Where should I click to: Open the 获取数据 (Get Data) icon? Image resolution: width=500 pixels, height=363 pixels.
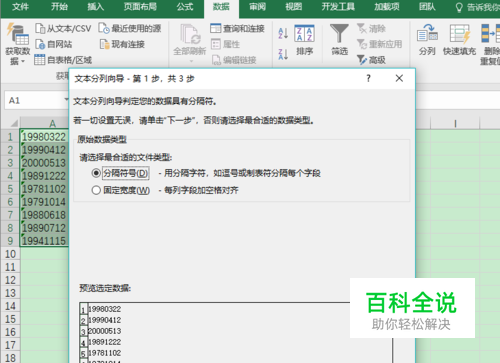(17, 34)
